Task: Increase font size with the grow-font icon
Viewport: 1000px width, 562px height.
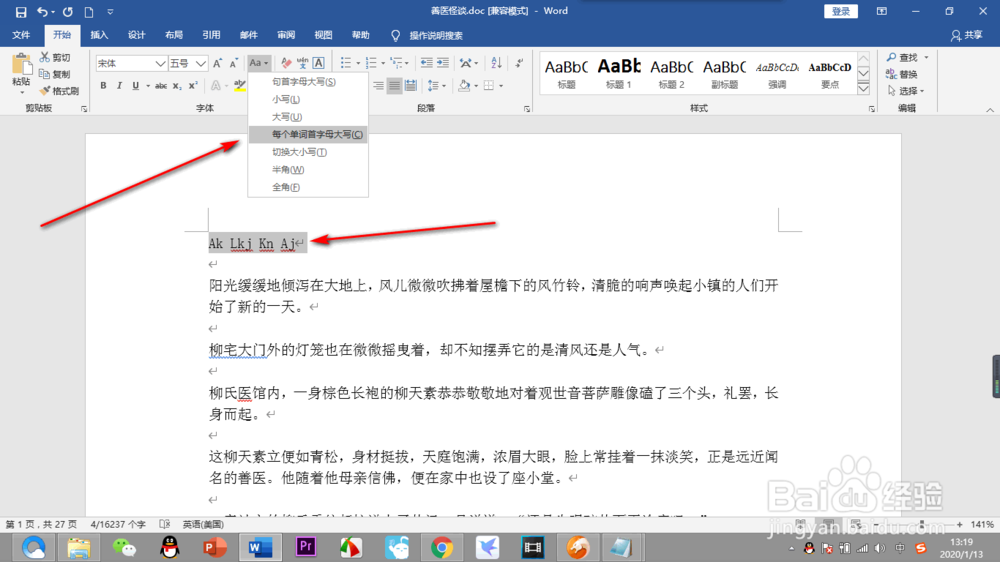Action: 217,63
